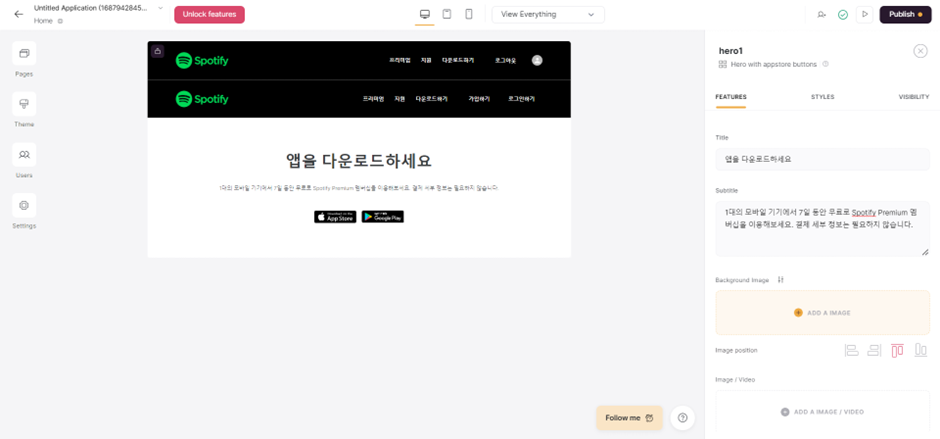
Task: Click the Title input field
Action: coord(822,159)
